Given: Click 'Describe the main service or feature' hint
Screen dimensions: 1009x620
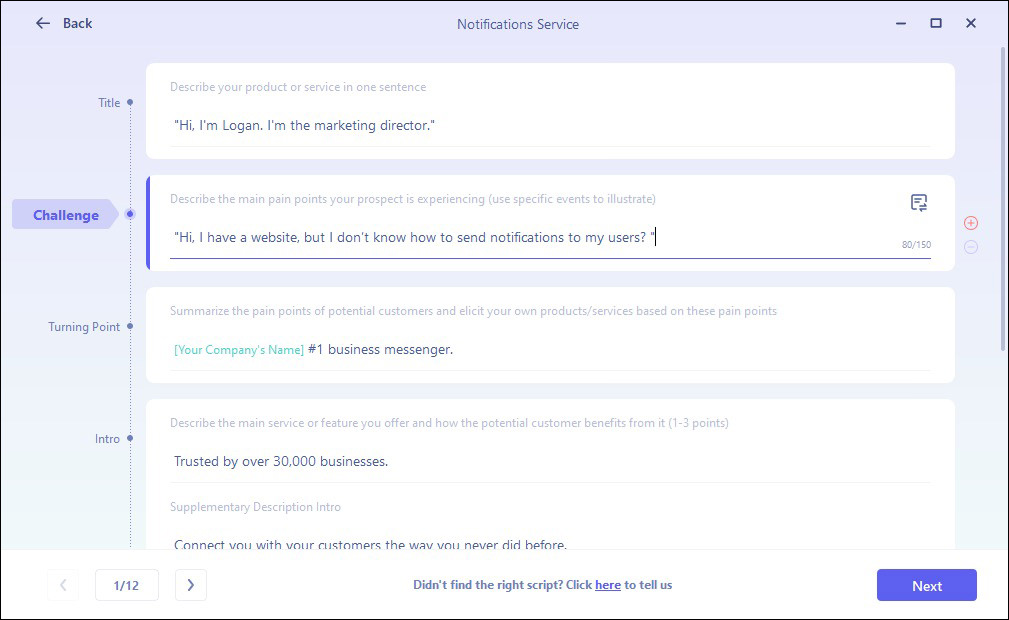Looking at the screenshot, I should coord(449,424).
